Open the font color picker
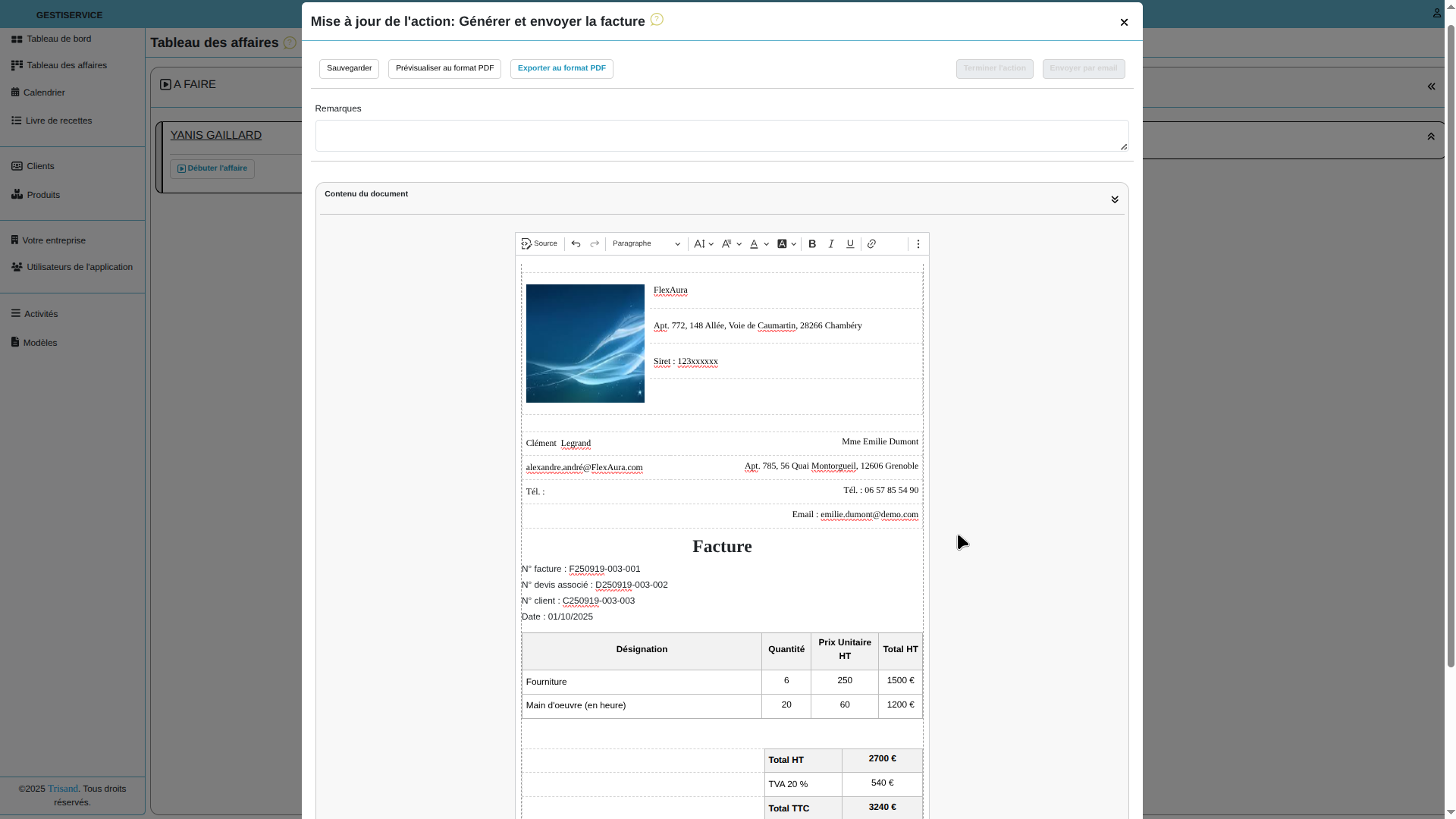The width and height of the screenshot is (1456, 819). click(759, 244)
